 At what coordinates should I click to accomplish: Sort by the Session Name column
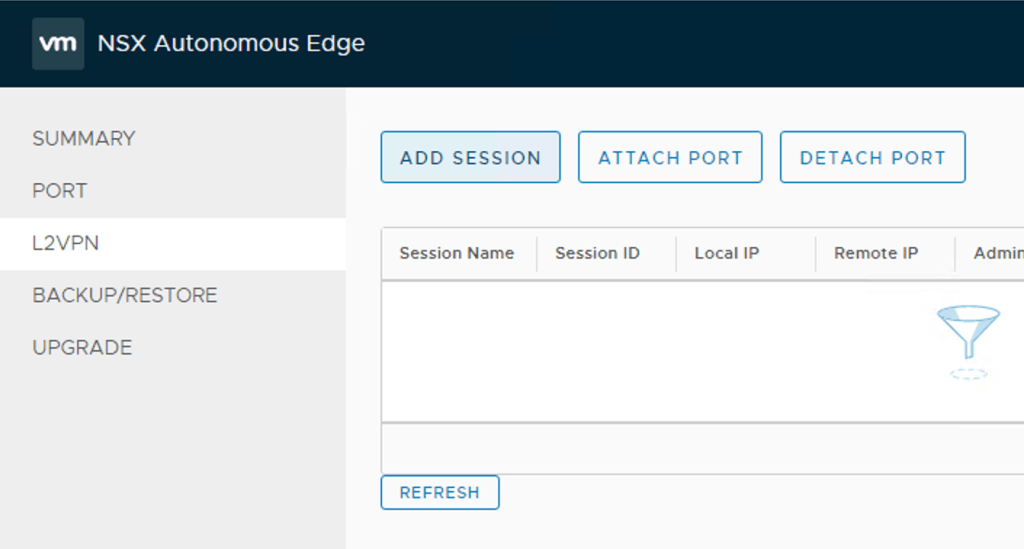pyautogui.click(x=456, y=254)
